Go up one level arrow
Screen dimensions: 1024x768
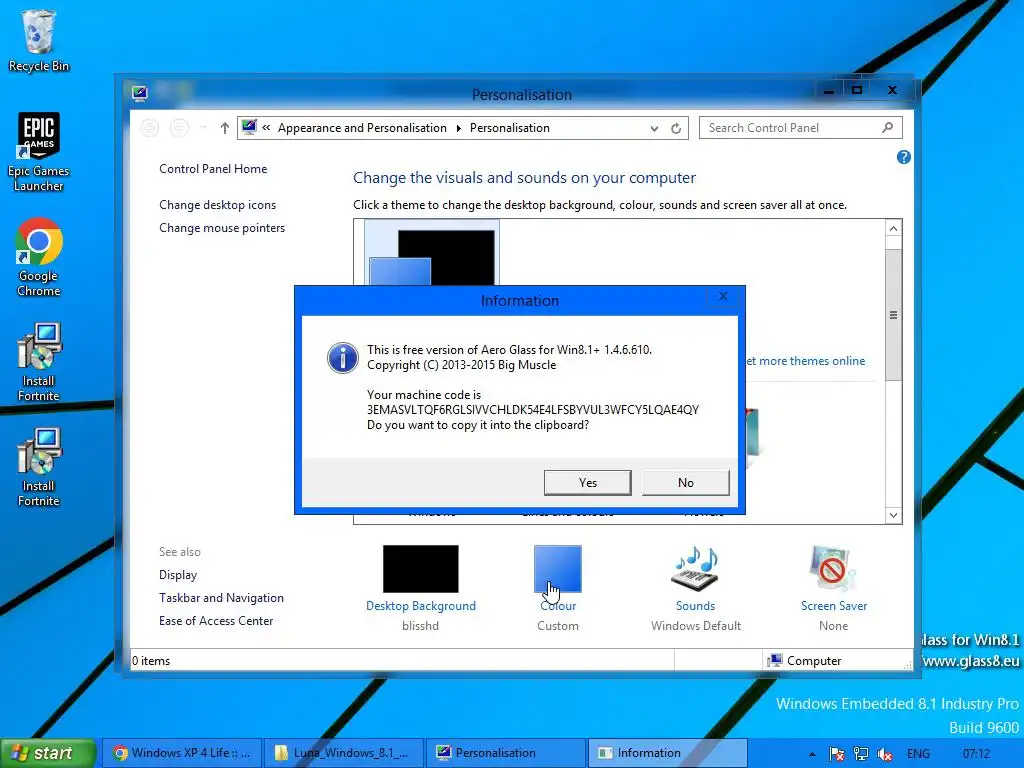[x=225, y=128]
